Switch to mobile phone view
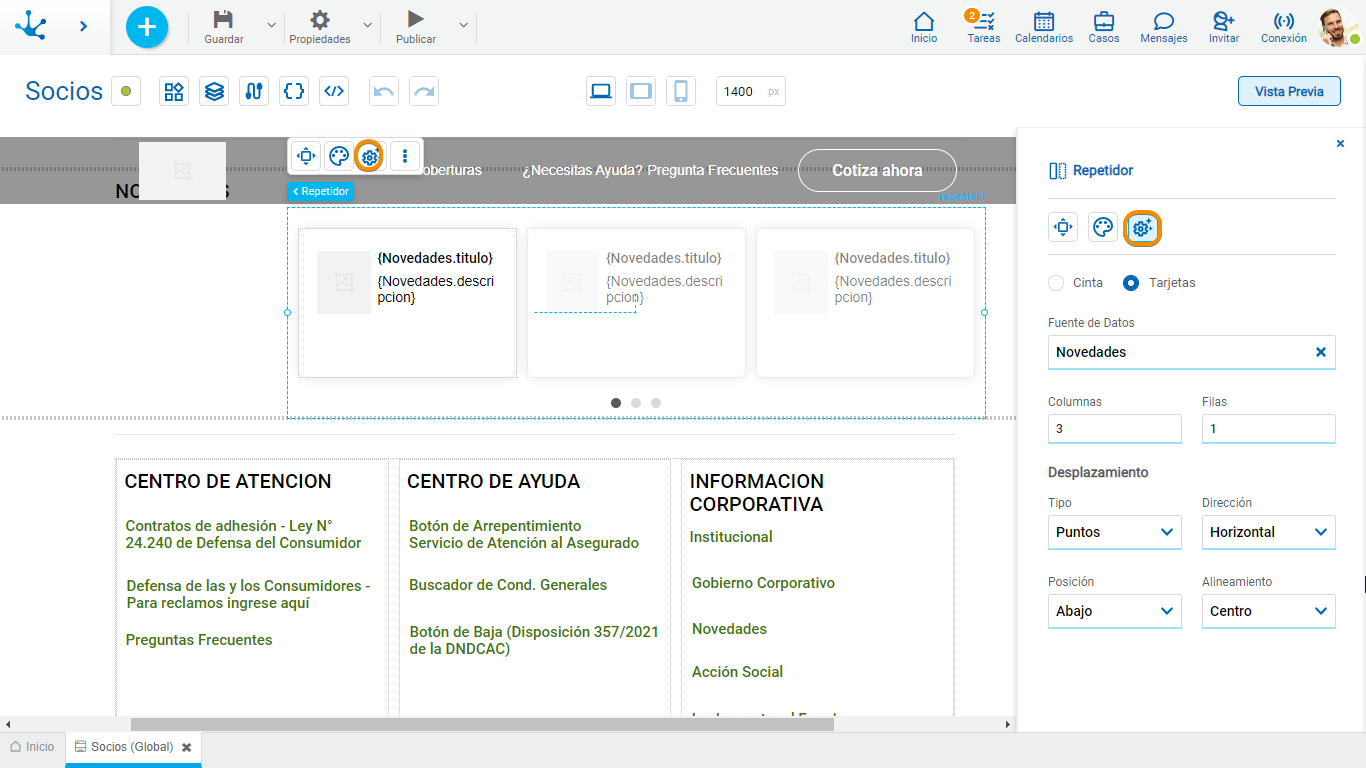The width and height of the screenshot is (1366, 768). tap(681, 91)
